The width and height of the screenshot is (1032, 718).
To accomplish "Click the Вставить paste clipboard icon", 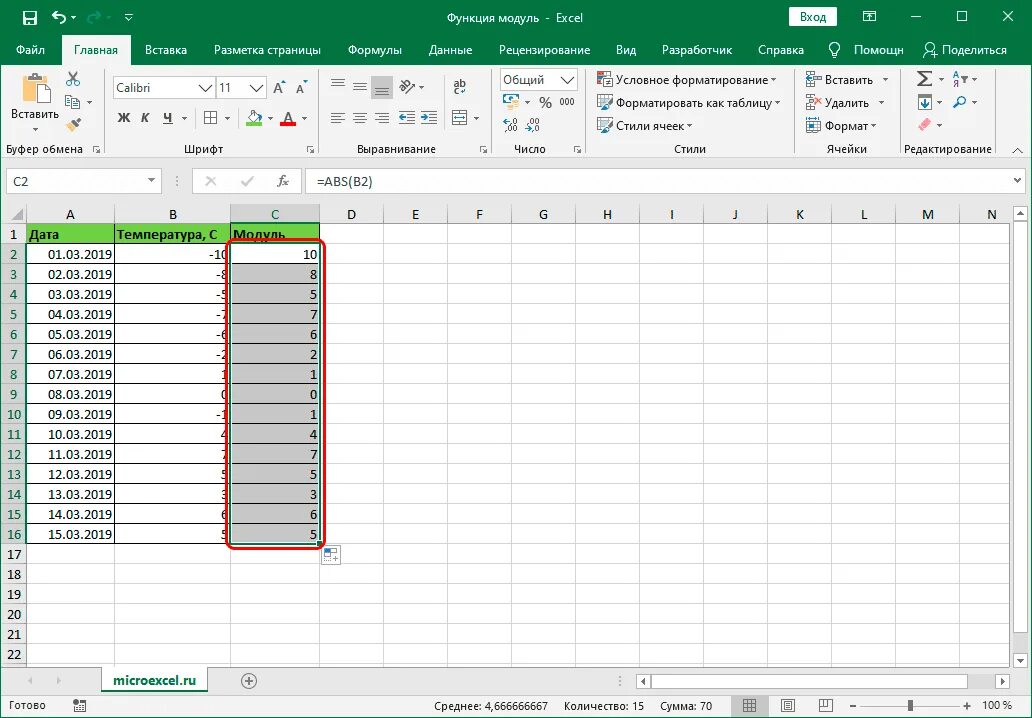I will [35, 90].
